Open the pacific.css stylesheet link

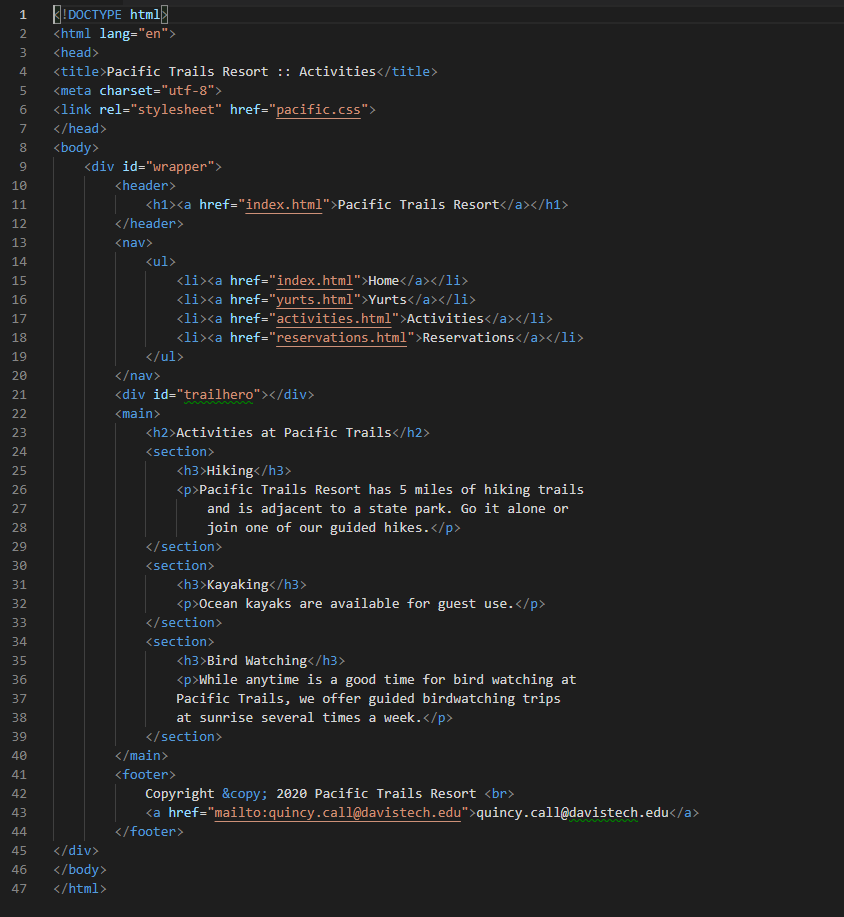point(321,110)
